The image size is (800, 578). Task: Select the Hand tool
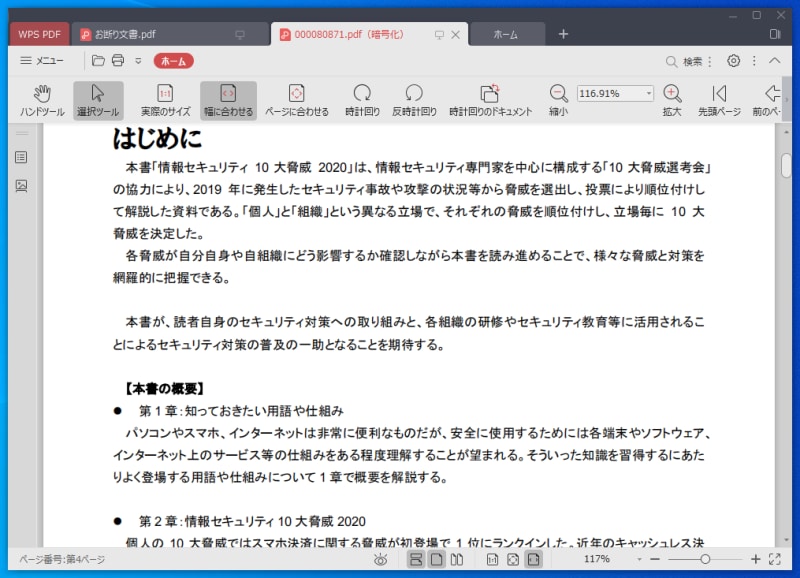point(42,100)
